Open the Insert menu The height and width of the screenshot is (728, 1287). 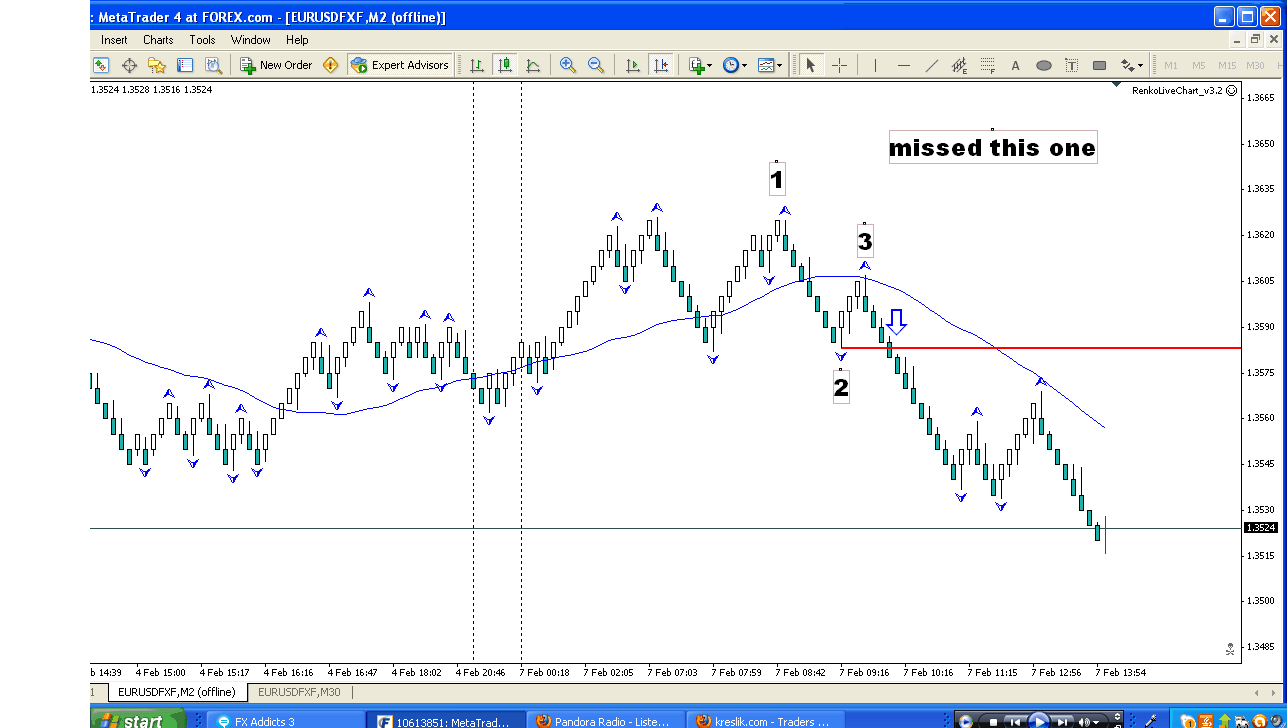coord(114,40)
